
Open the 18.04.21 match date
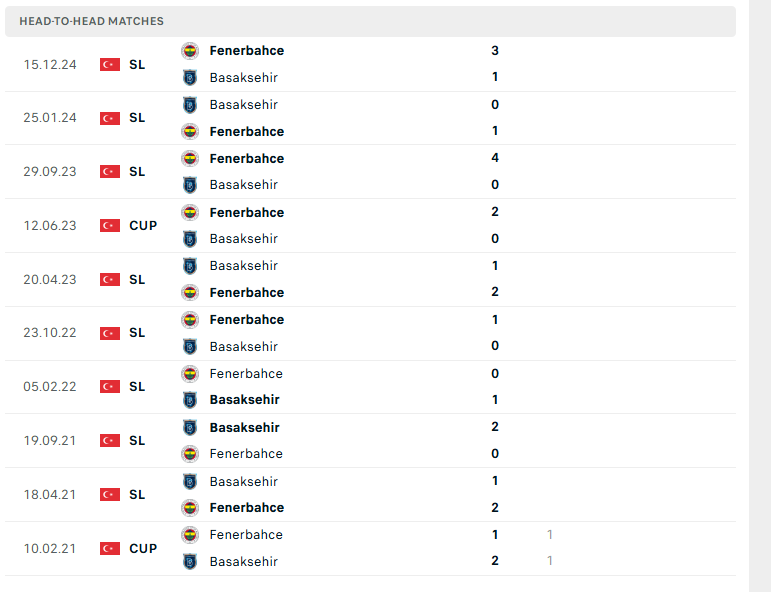point(50,495)
